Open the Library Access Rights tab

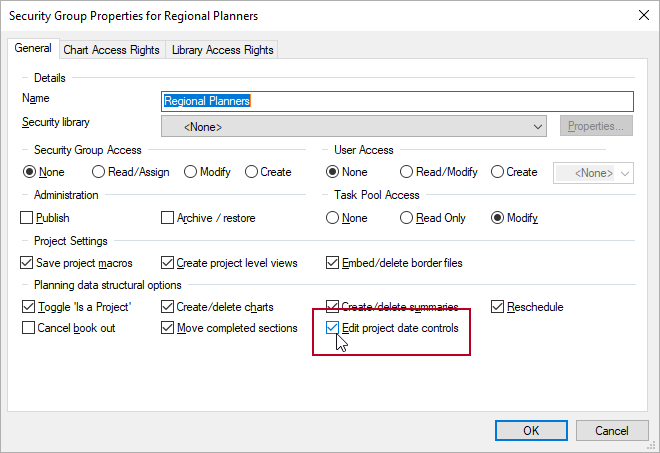click(222, 50)
